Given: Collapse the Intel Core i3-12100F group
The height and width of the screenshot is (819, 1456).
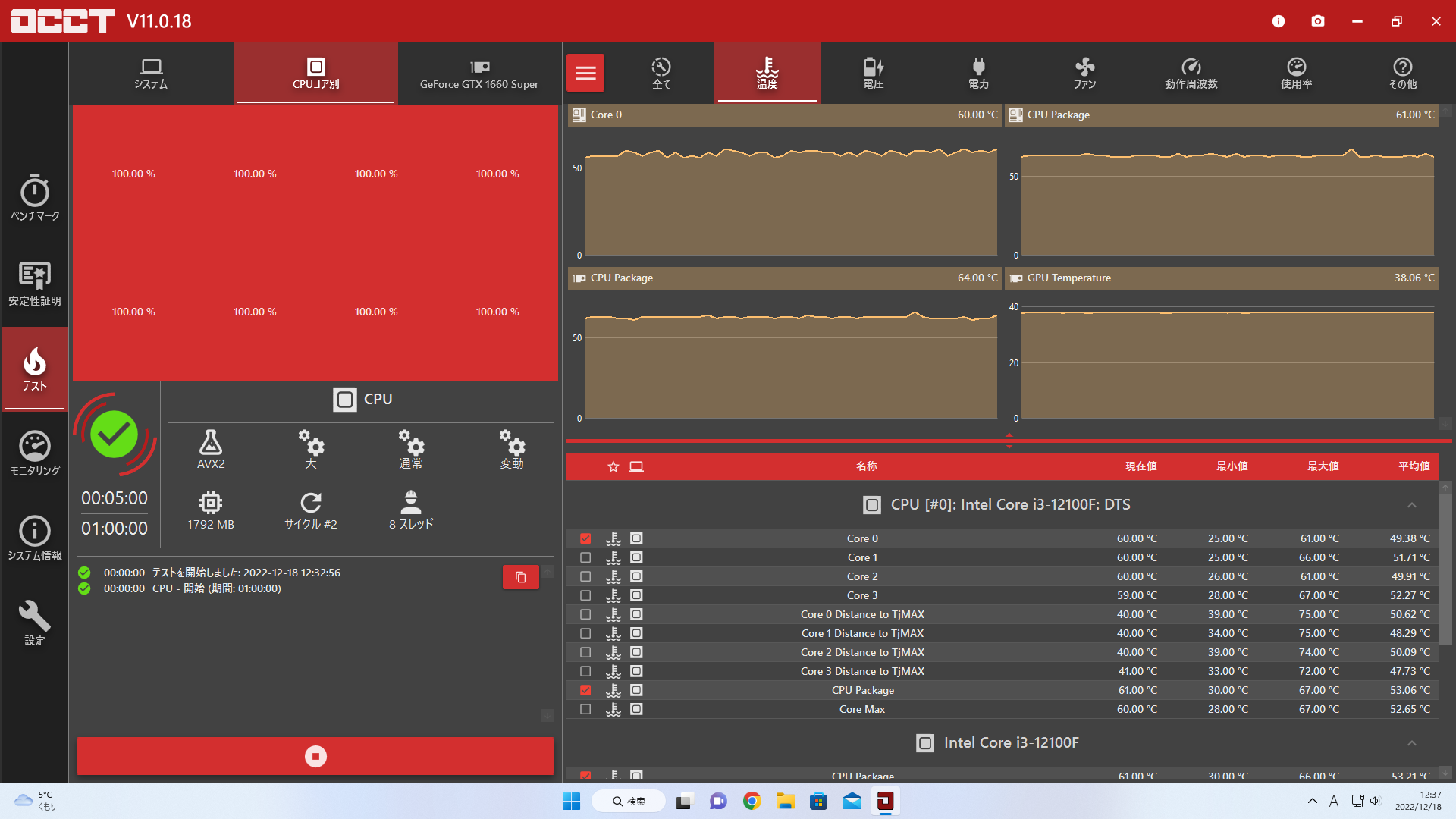Looking at the screenshot, I should (x=1412, y=743).
